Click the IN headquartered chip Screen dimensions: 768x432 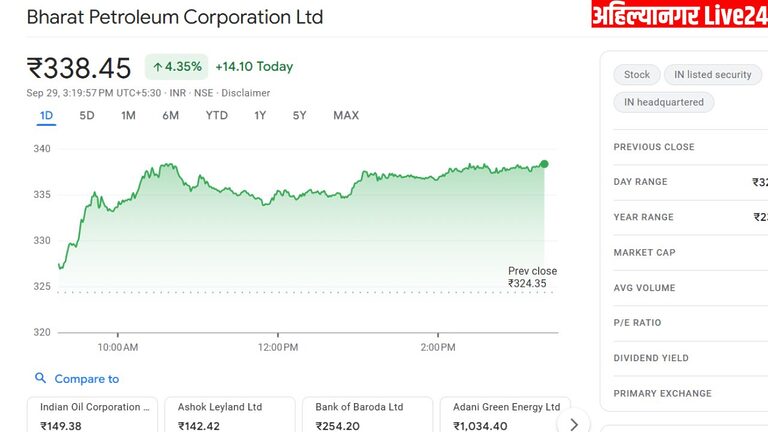664,102
